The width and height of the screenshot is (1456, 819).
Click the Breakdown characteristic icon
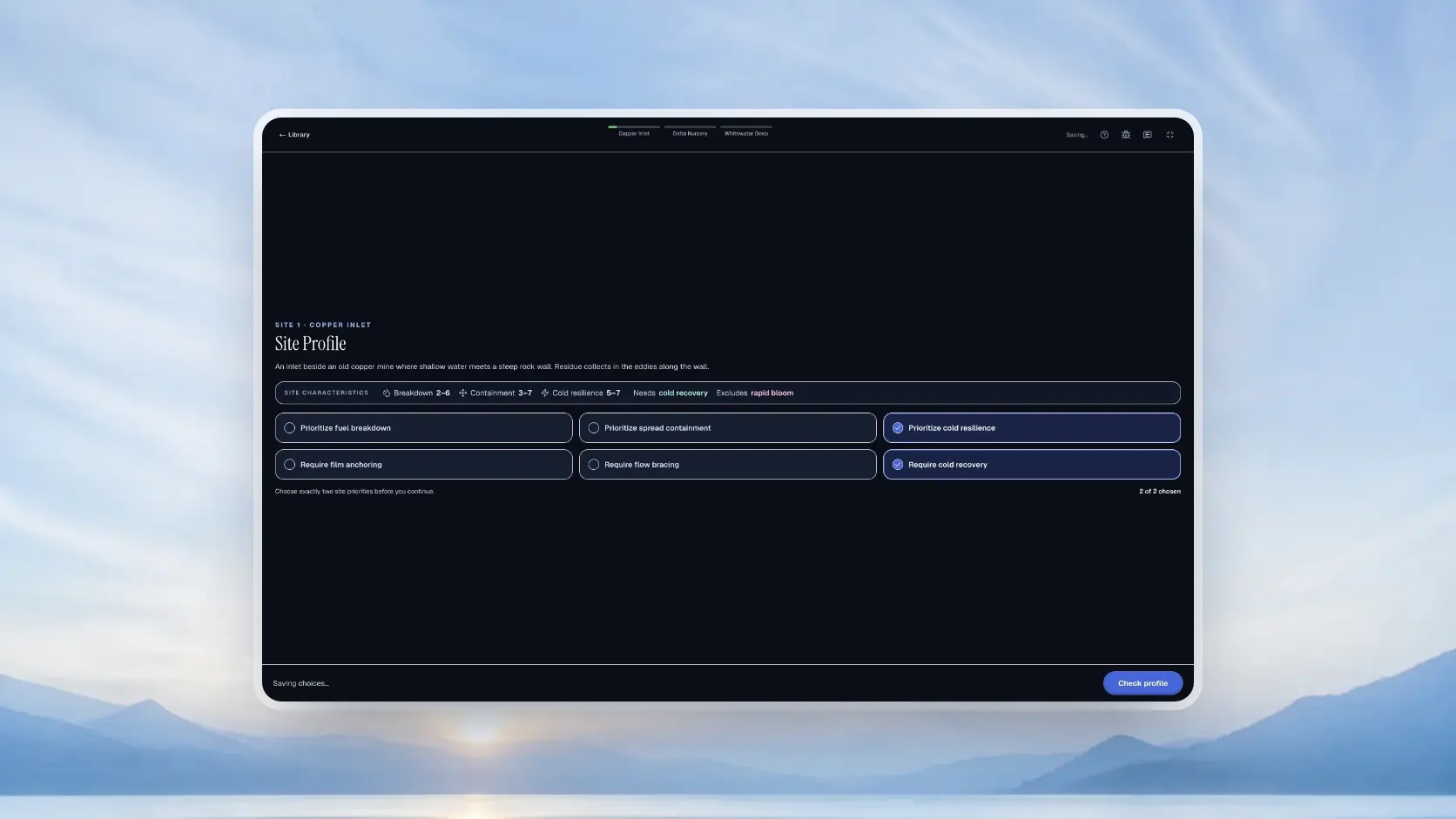tap(387, 393)
